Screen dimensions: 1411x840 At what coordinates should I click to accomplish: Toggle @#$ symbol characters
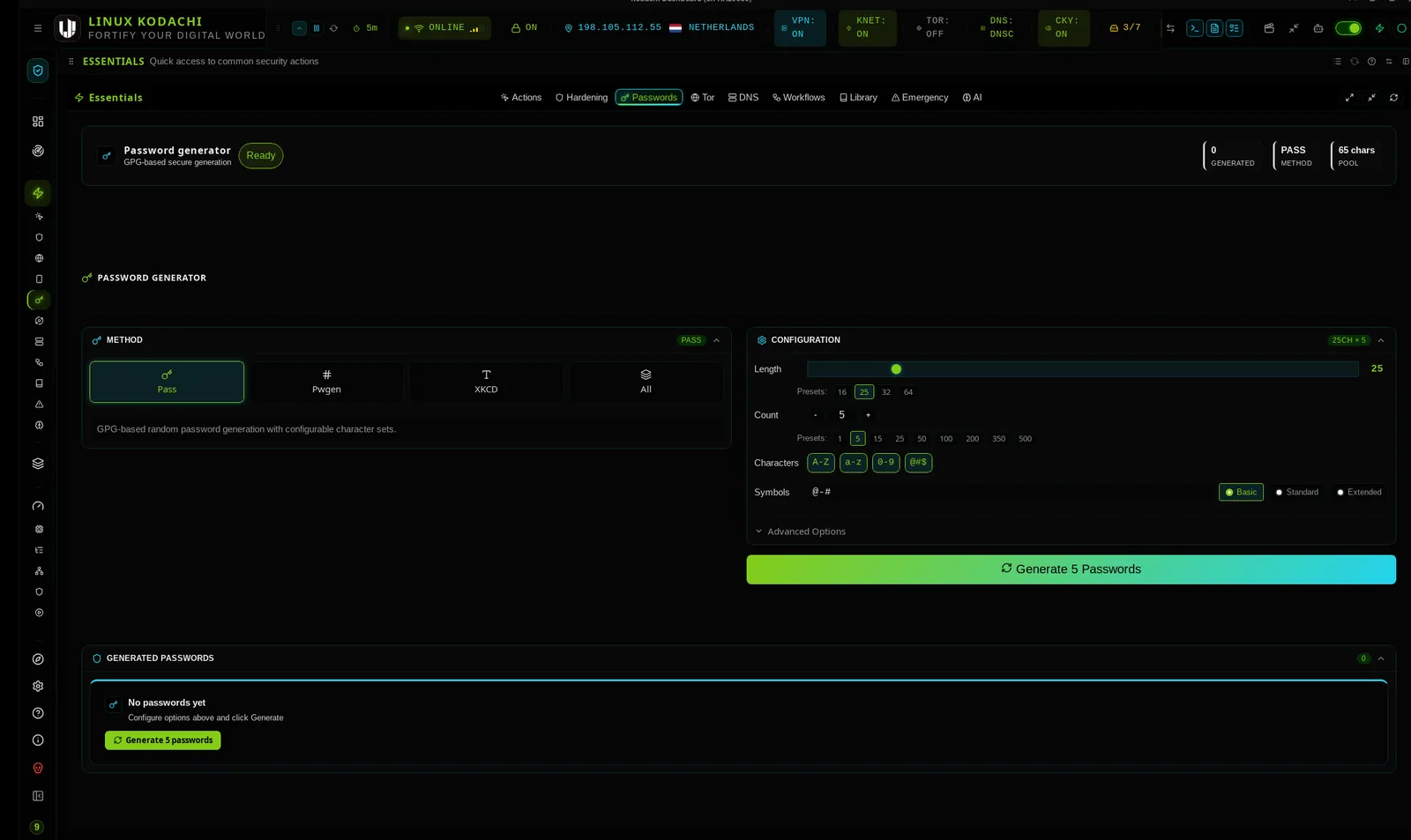coord(919,463)
